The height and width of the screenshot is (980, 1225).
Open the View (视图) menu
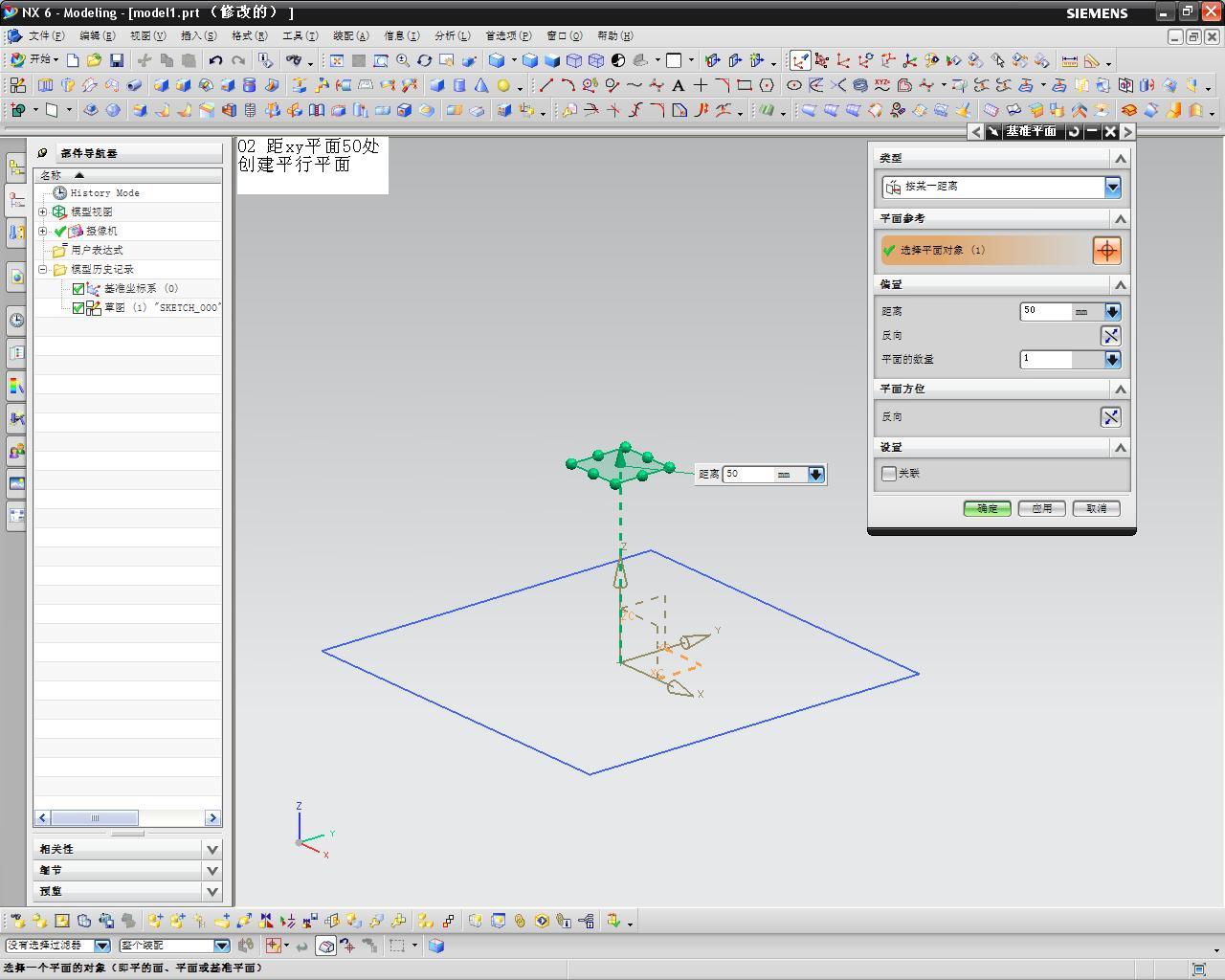tap(147, 35)
